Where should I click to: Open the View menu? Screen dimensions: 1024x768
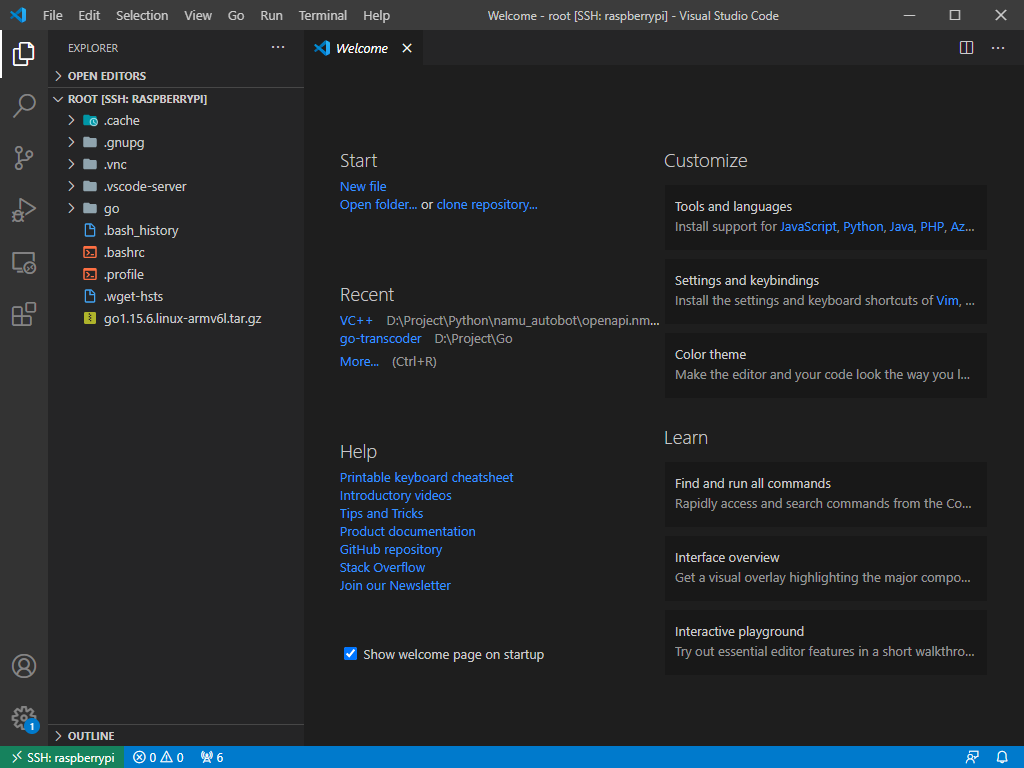pyautogui.click(x=197, y=15)
